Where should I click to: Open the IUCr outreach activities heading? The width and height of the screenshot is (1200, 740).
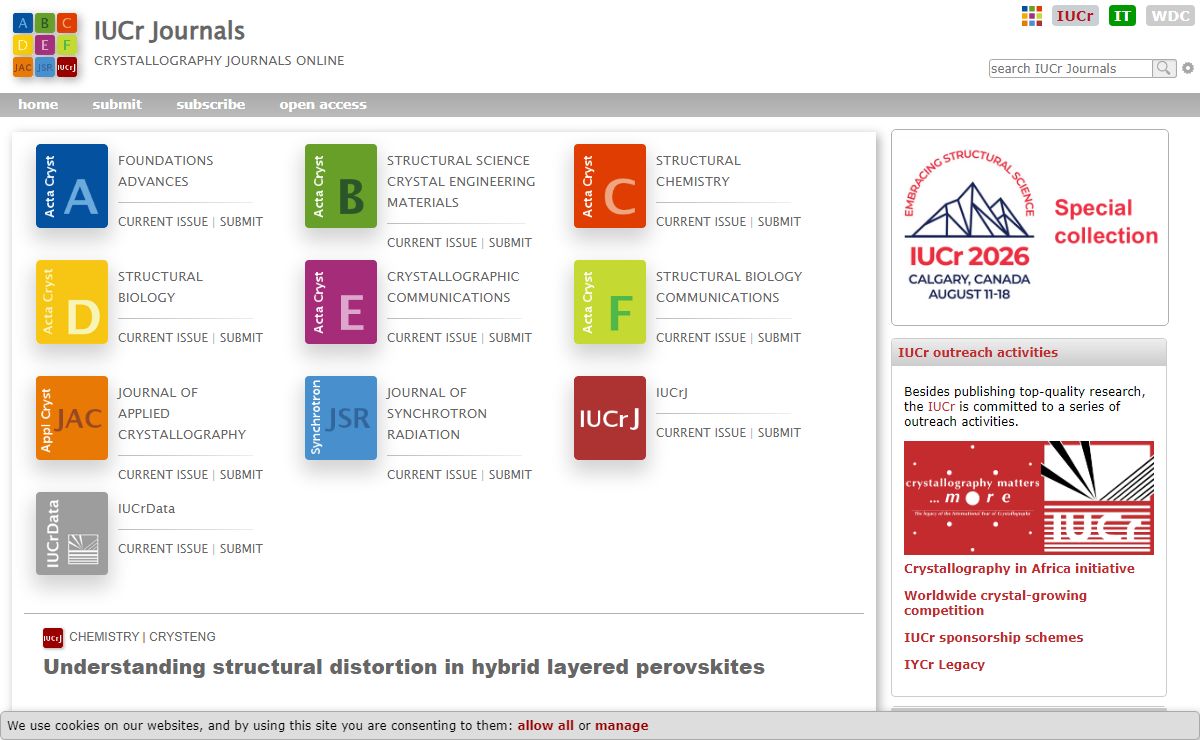978,352
